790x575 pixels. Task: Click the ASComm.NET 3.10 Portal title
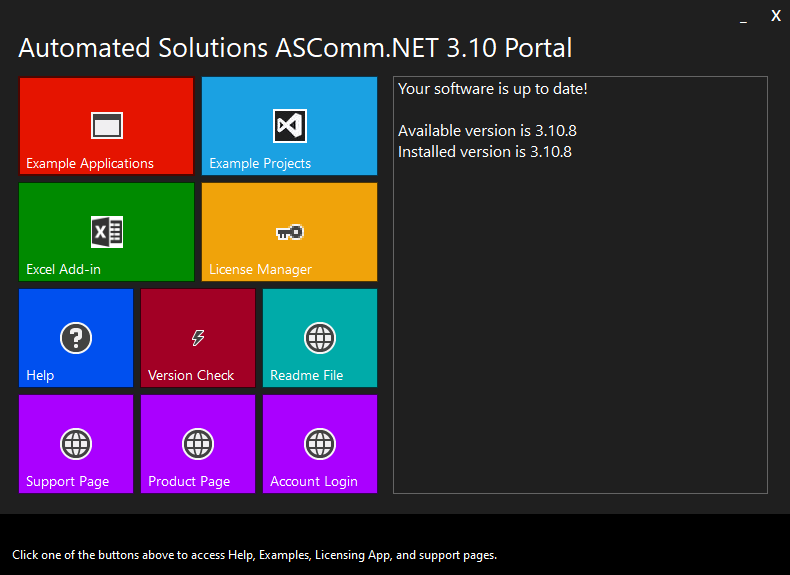click(295, 48)
